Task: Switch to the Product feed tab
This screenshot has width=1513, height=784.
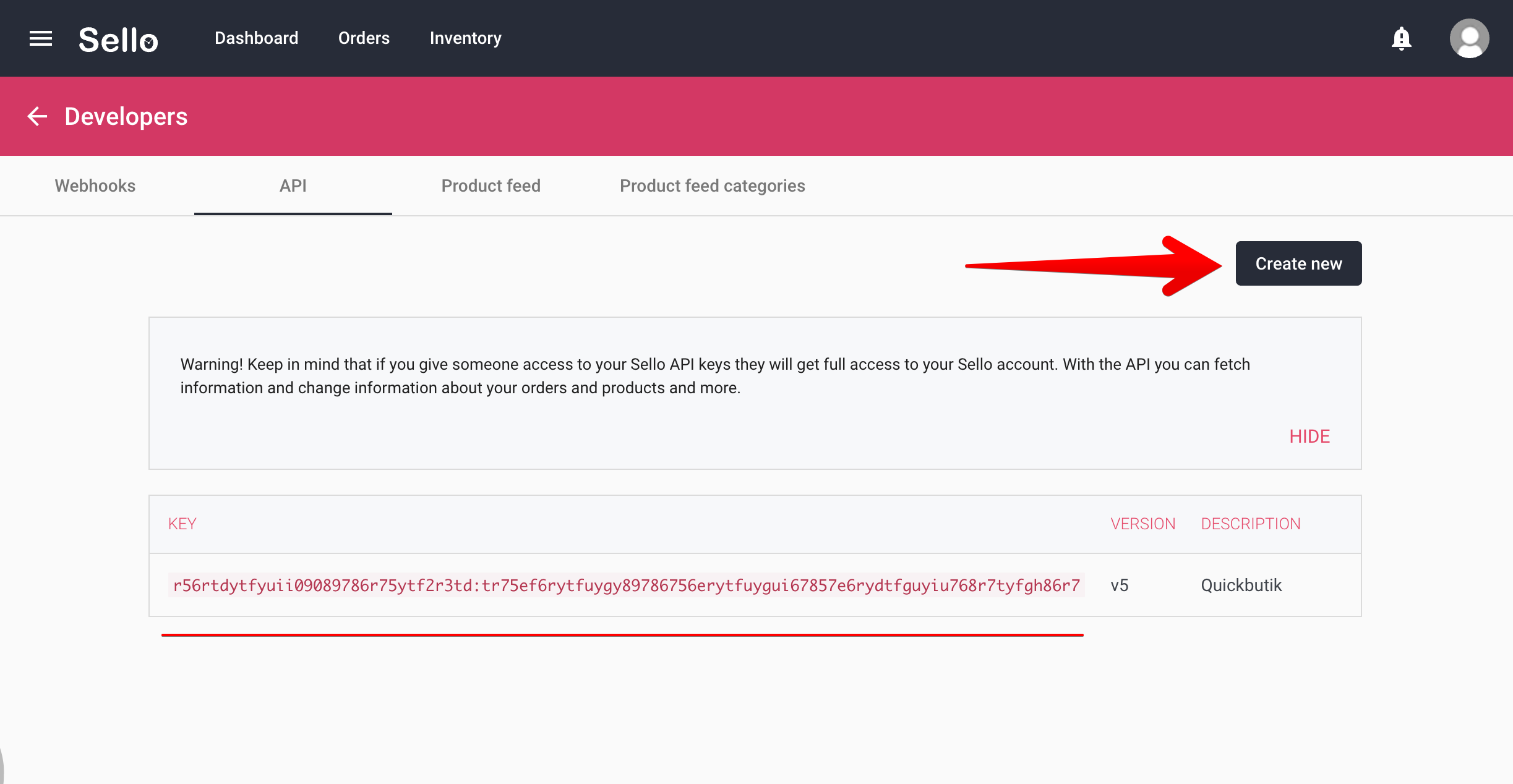Action: tap(491, 185)
